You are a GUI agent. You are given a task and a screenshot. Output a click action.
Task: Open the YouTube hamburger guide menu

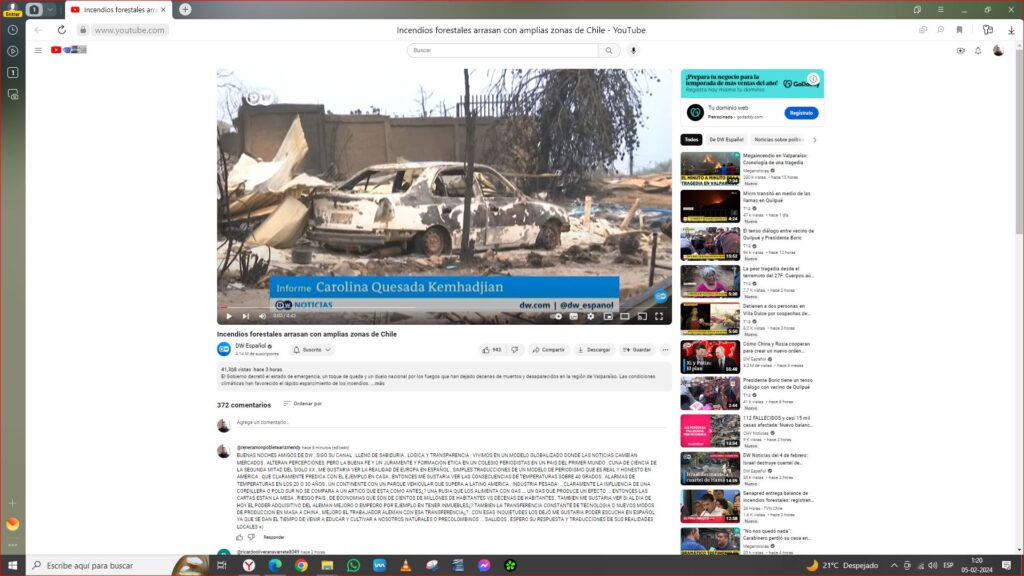(x=38, y=50)
